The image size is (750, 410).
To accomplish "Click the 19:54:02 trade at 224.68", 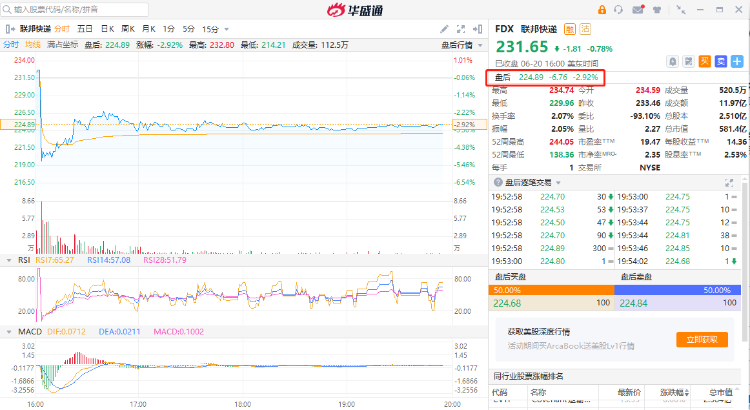I will pyautogui.click(x=677, y=261).
